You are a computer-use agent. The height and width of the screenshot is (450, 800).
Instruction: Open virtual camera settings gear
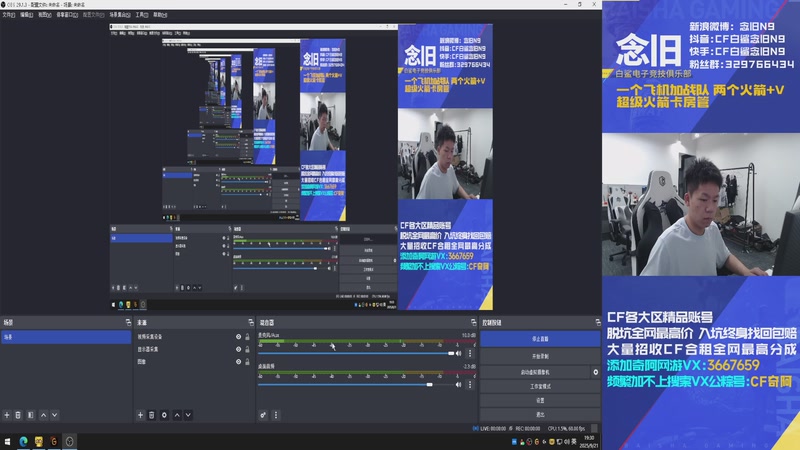595,372
